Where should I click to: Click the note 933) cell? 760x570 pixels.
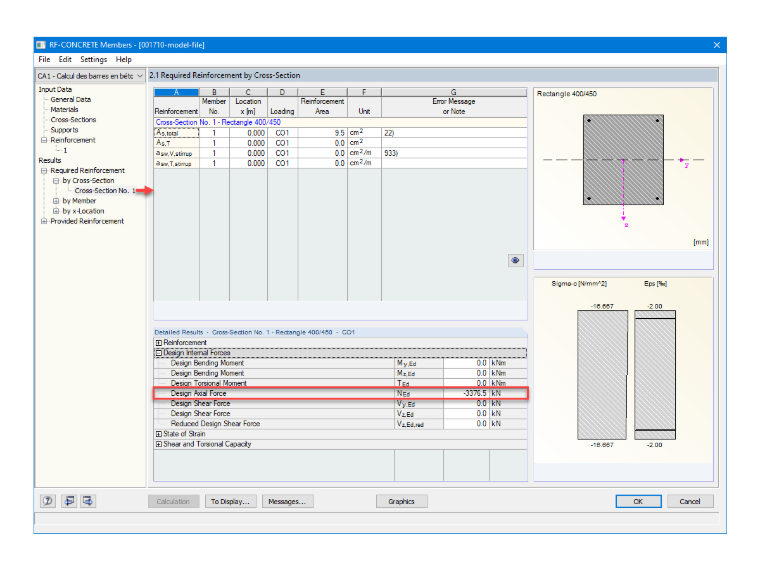tap(454, 153)
